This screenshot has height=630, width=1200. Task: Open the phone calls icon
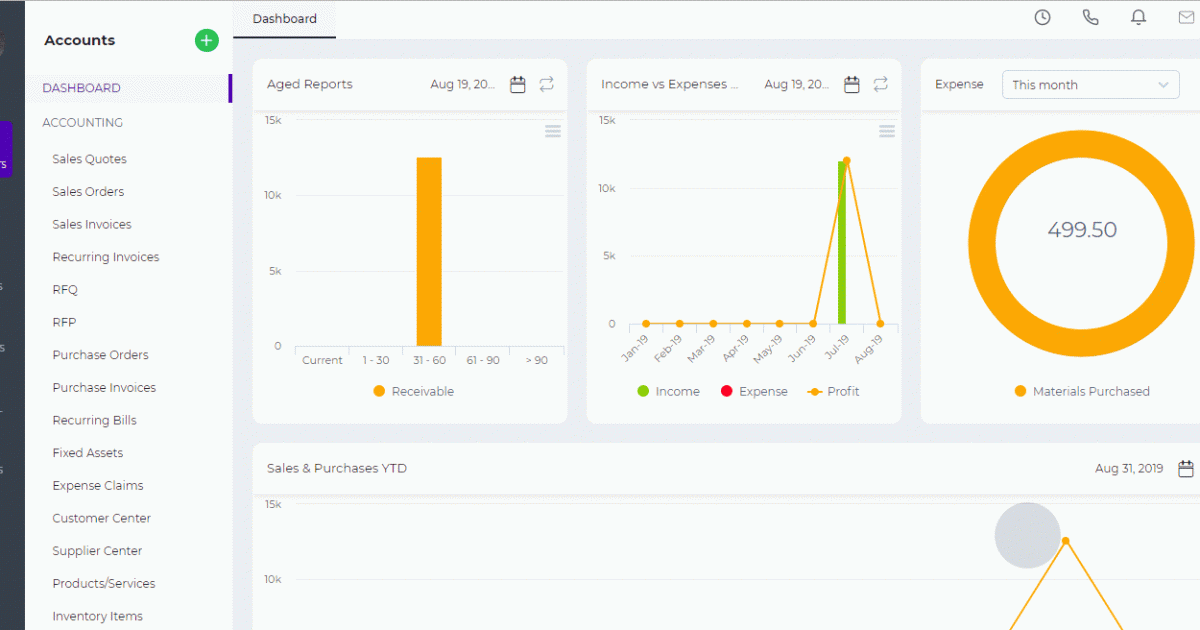click(x=1090, y=17)
